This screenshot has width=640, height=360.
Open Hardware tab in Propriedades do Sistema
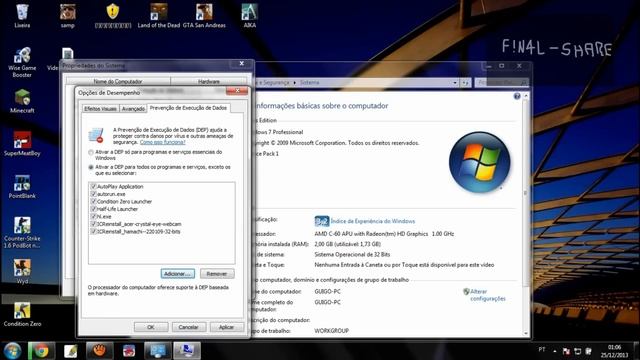(209, 81)
